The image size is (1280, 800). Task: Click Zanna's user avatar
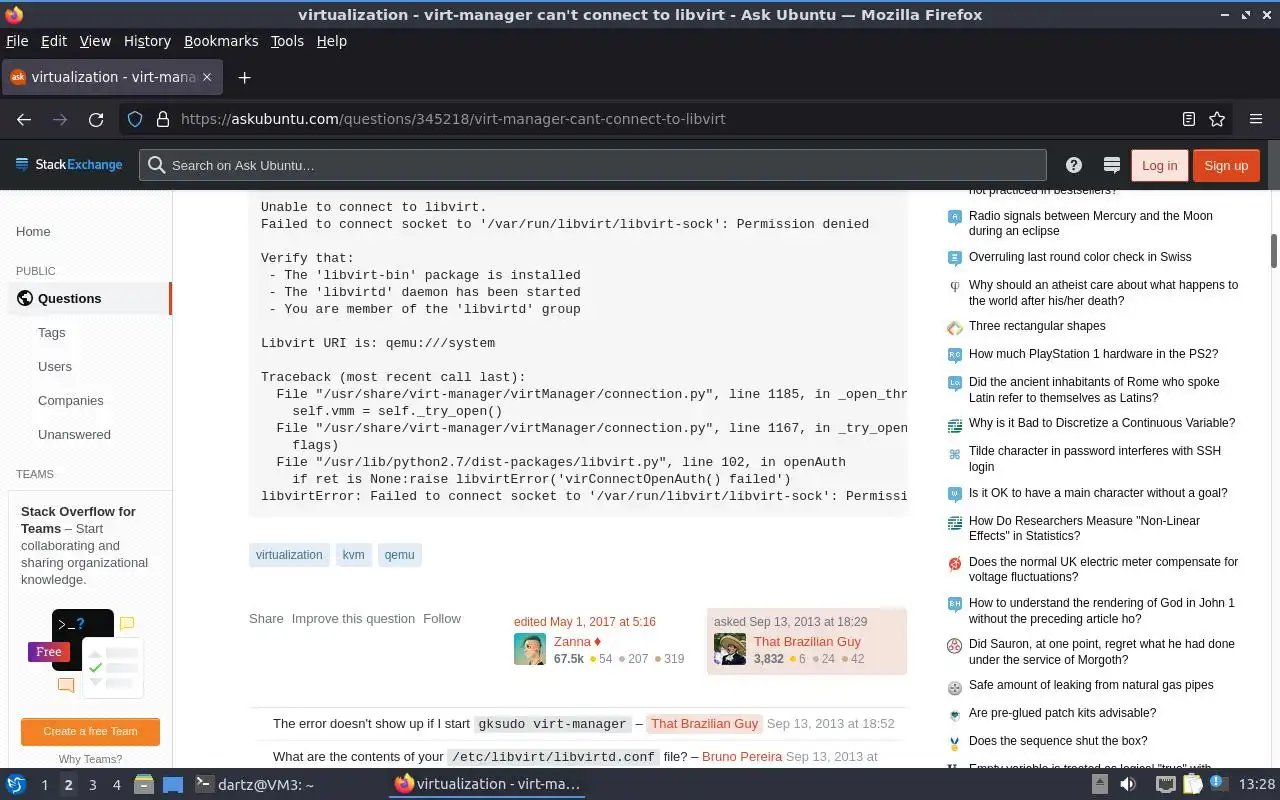click(530, 649)
